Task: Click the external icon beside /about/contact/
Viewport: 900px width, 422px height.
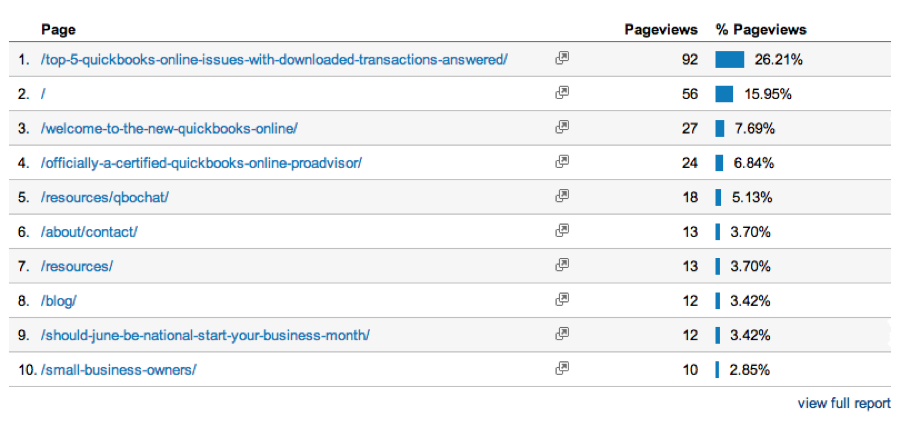Action: [562, 230]
